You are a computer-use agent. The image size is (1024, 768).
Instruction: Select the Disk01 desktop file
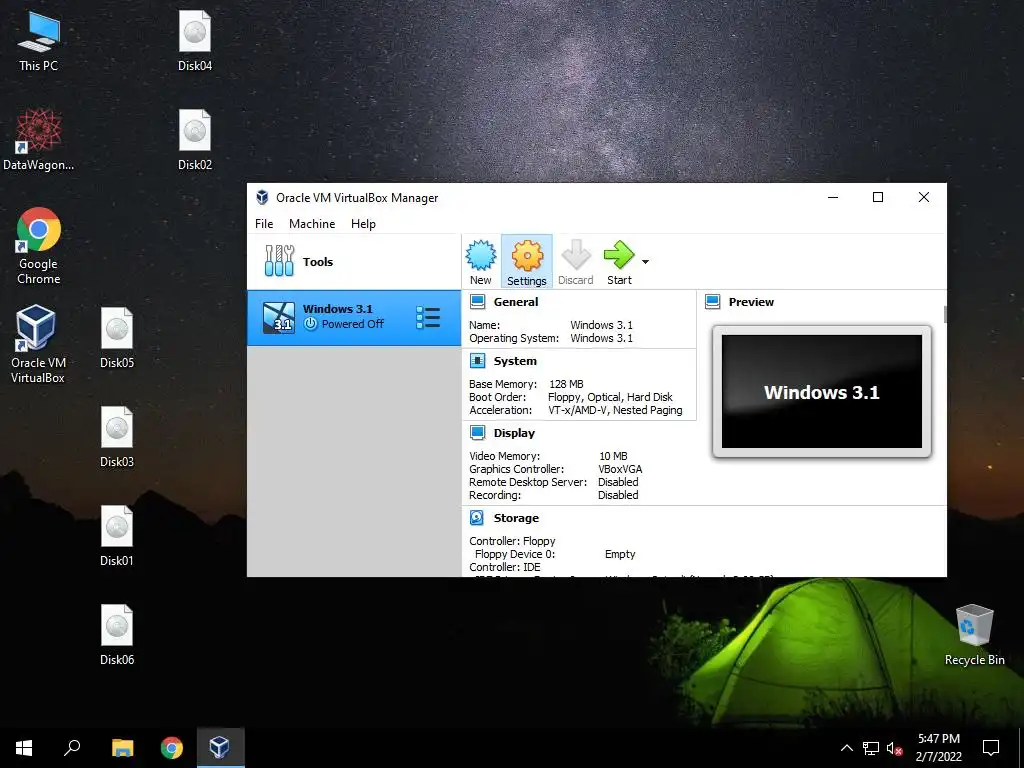coord(117,536)
